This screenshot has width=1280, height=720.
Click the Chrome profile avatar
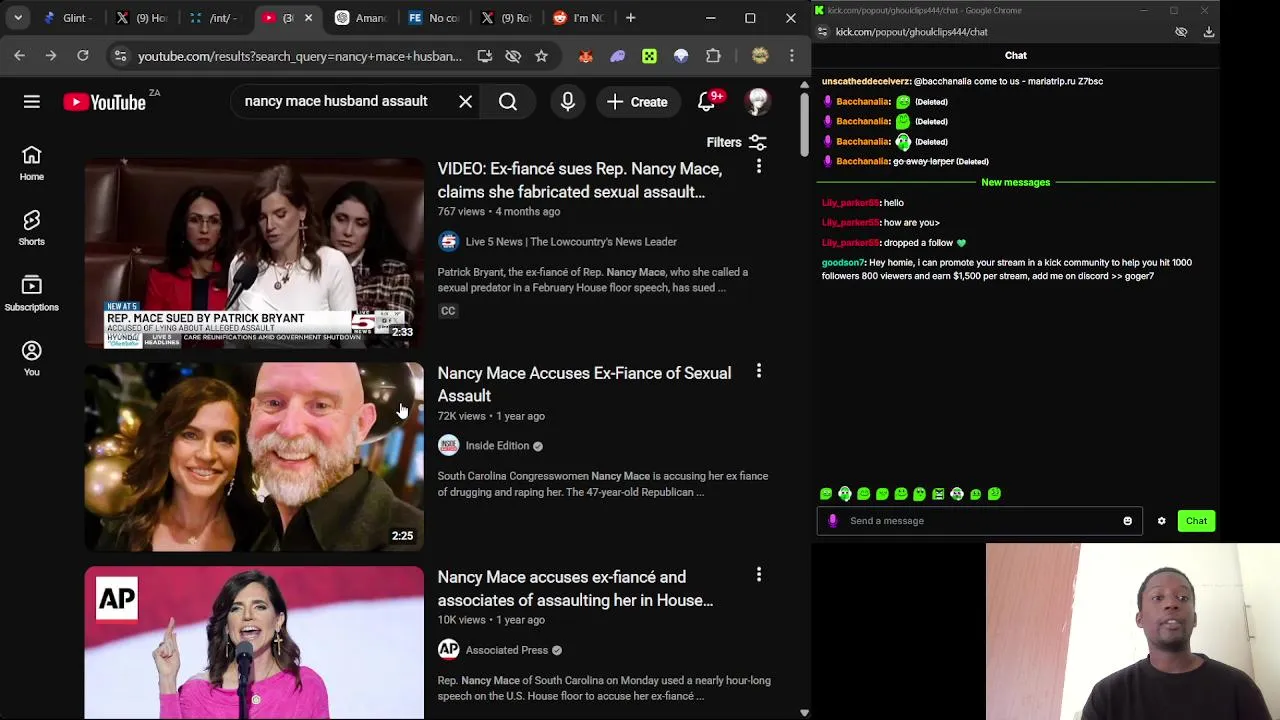[x=760, y=56]
